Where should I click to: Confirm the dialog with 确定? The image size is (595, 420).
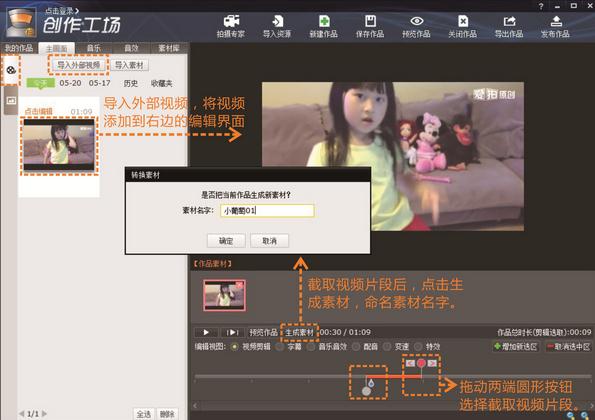226,241
